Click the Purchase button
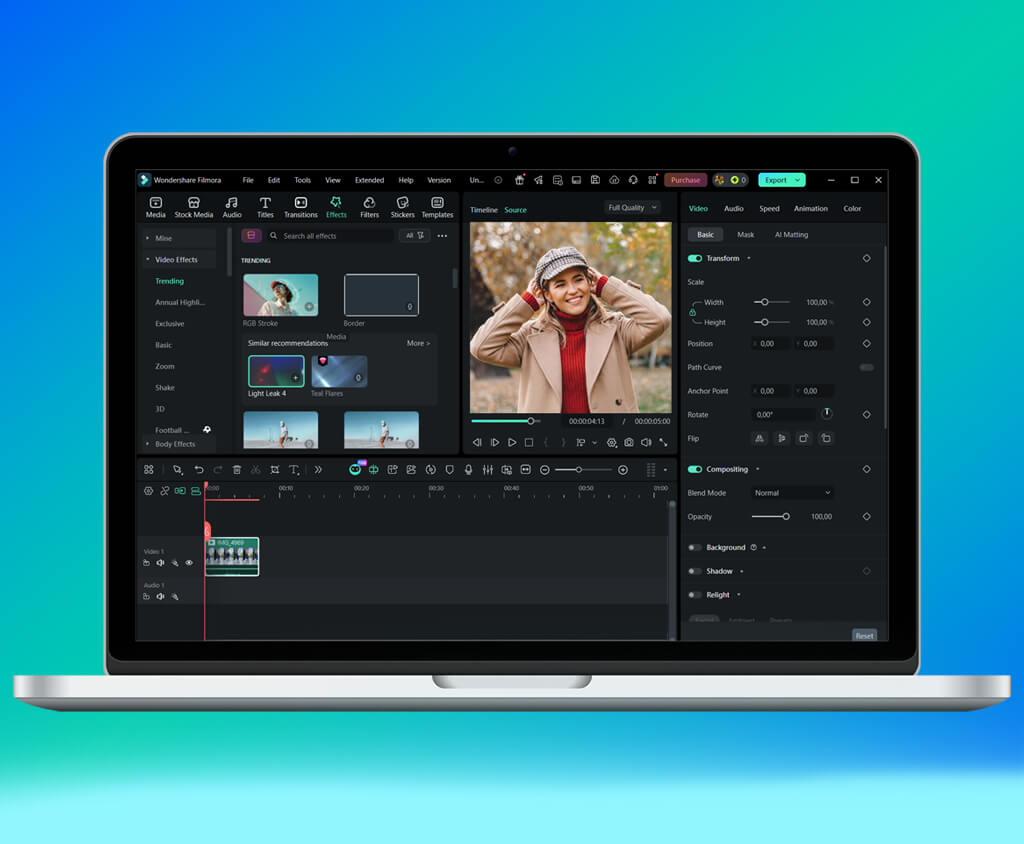The width and height of the screenshot is (1024, 844). (685, 180)
